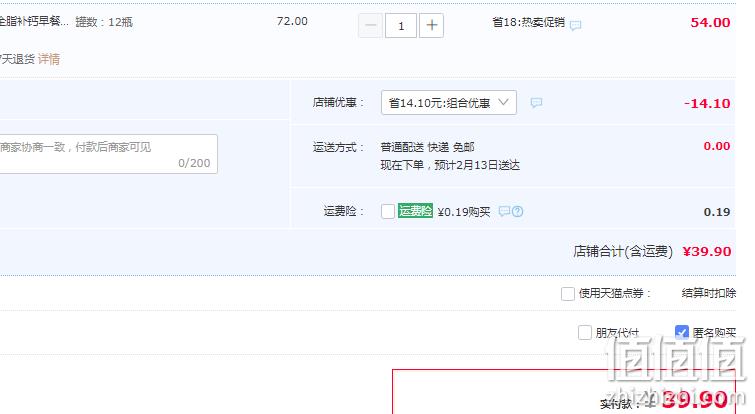This screenshot has width=755, height=414.
Task: Click the ¥39.90 store total
Action: (x=707, y=251)
